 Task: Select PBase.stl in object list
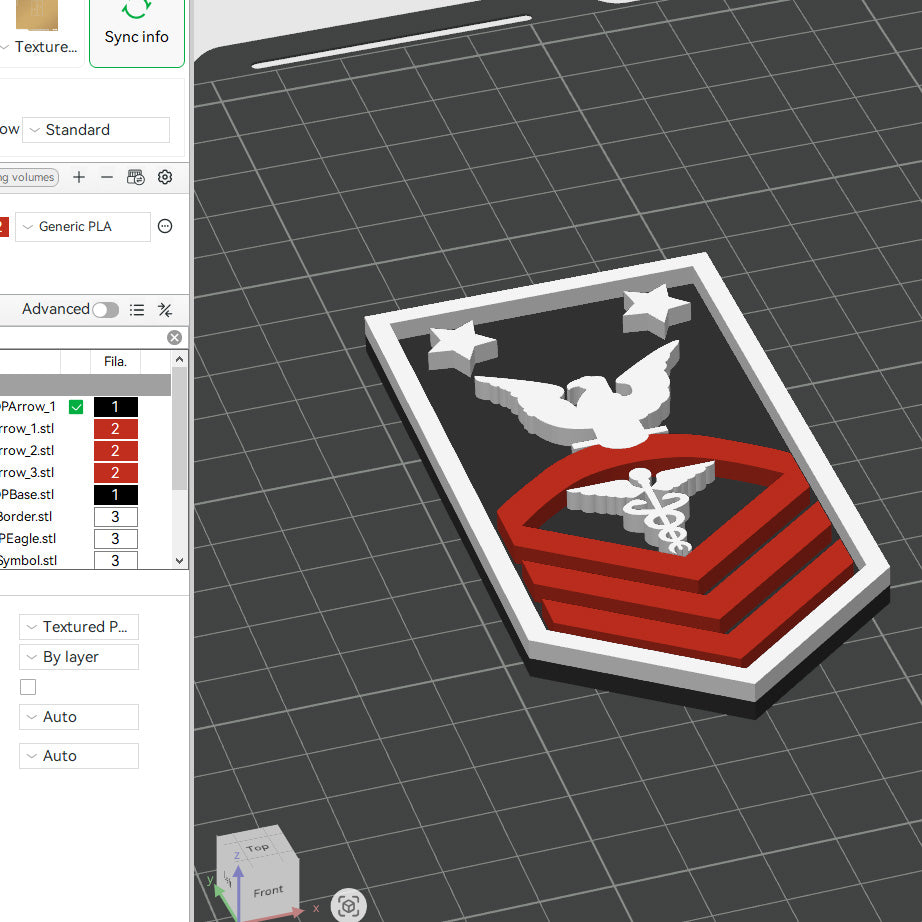pyautogui.click(x=27, y=495)
